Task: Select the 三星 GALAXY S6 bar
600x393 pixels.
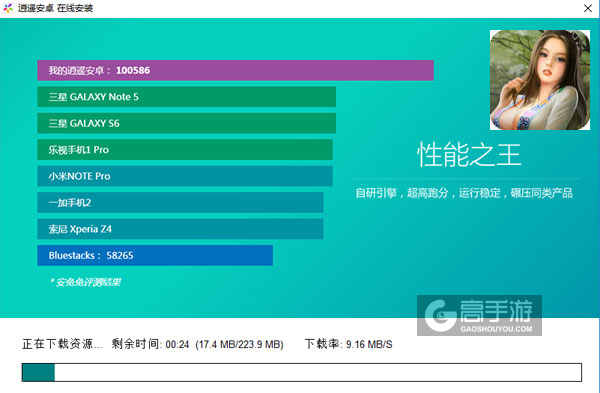Action: point(186,123)
